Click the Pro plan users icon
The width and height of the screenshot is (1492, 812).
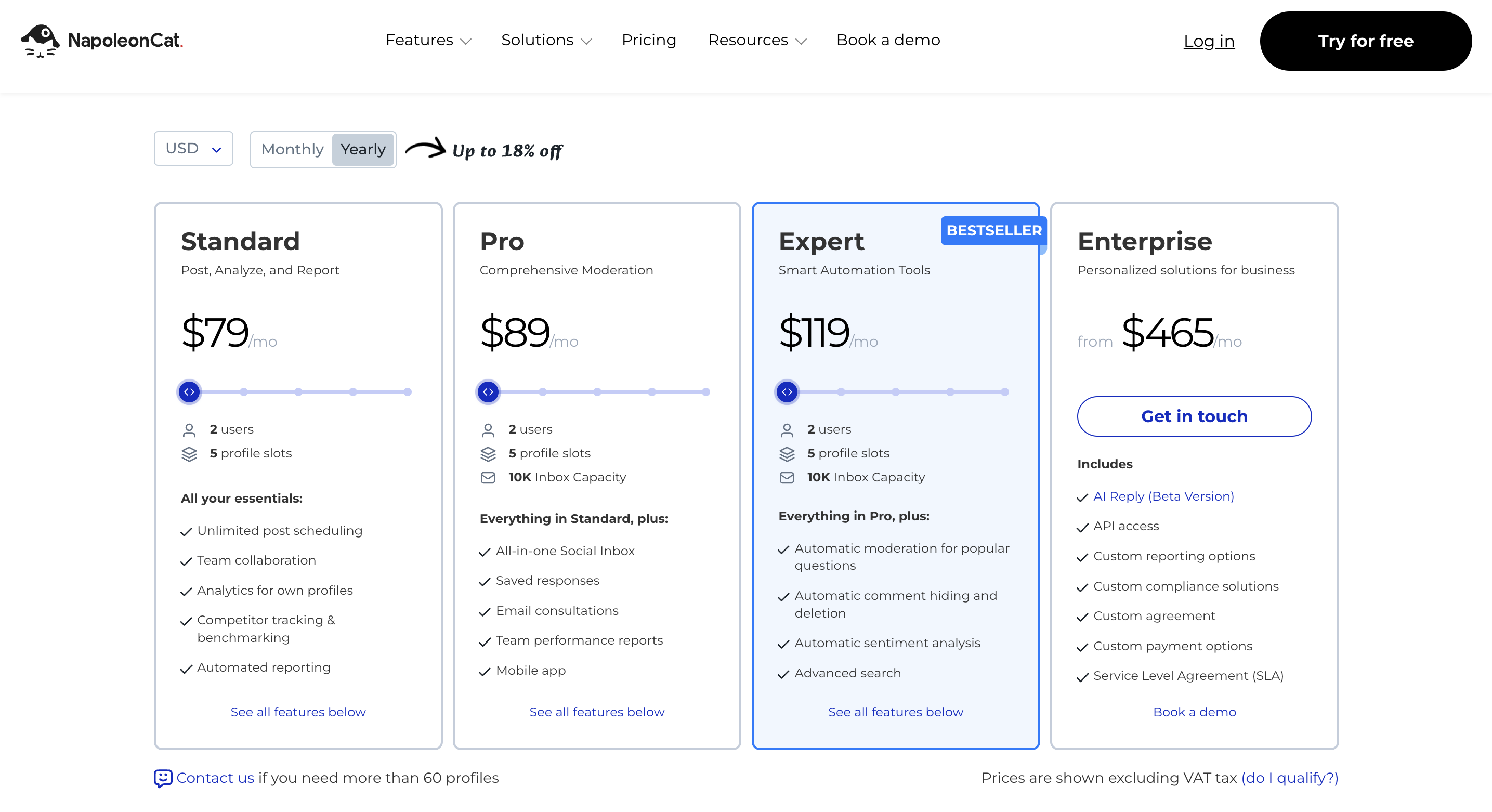488,430
